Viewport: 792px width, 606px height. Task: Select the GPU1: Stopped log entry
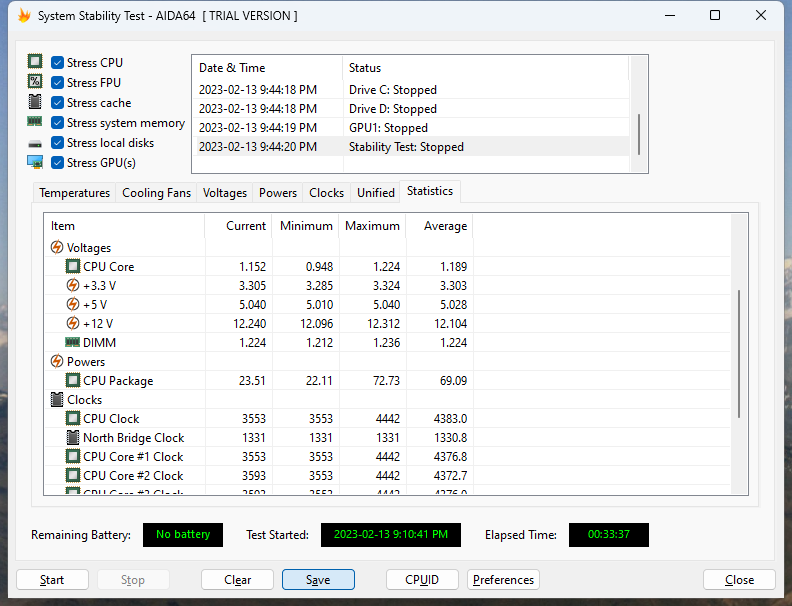click(x=411, y=128)
